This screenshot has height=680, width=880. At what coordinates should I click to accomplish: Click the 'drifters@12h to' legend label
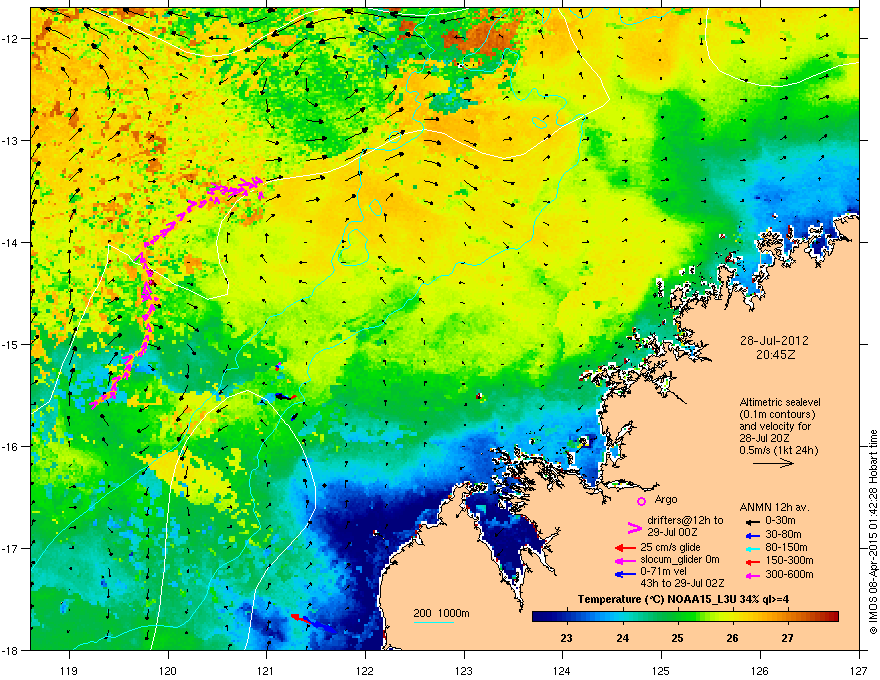[685, 520]
